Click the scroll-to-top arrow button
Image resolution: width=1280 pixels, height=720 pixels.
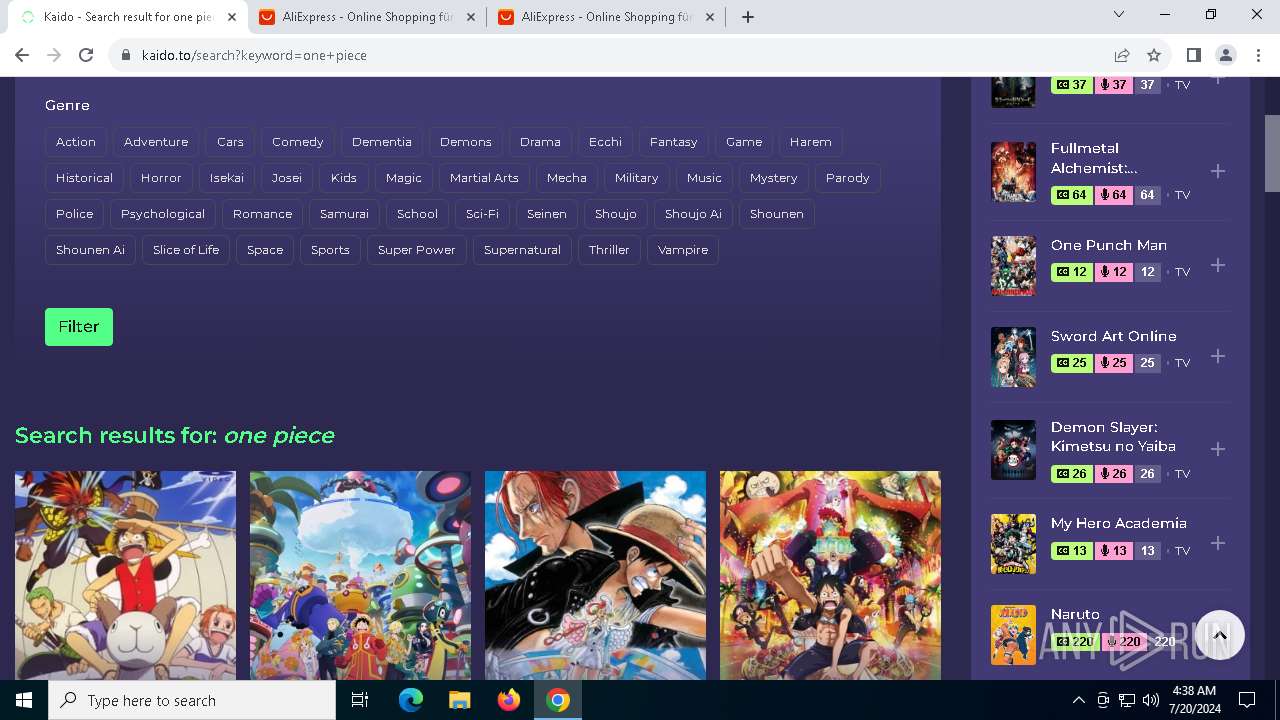coord(1219,635)
